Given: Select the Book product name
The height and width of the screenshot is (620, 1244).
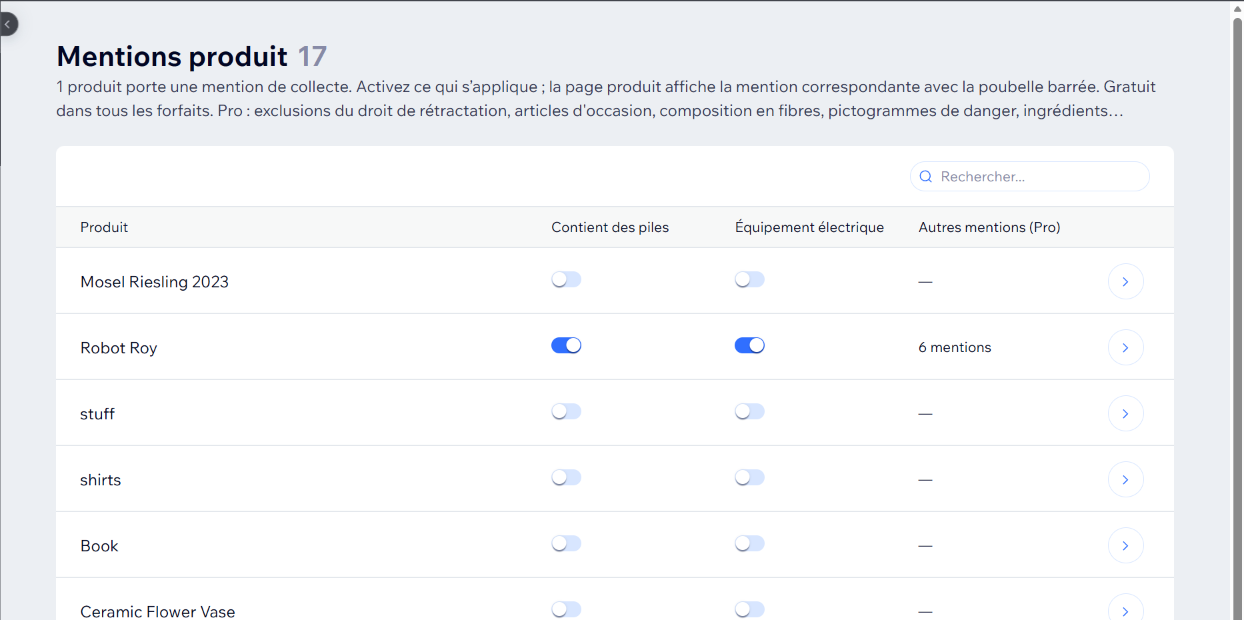Looking at the screenshot, I should point(99,546).
